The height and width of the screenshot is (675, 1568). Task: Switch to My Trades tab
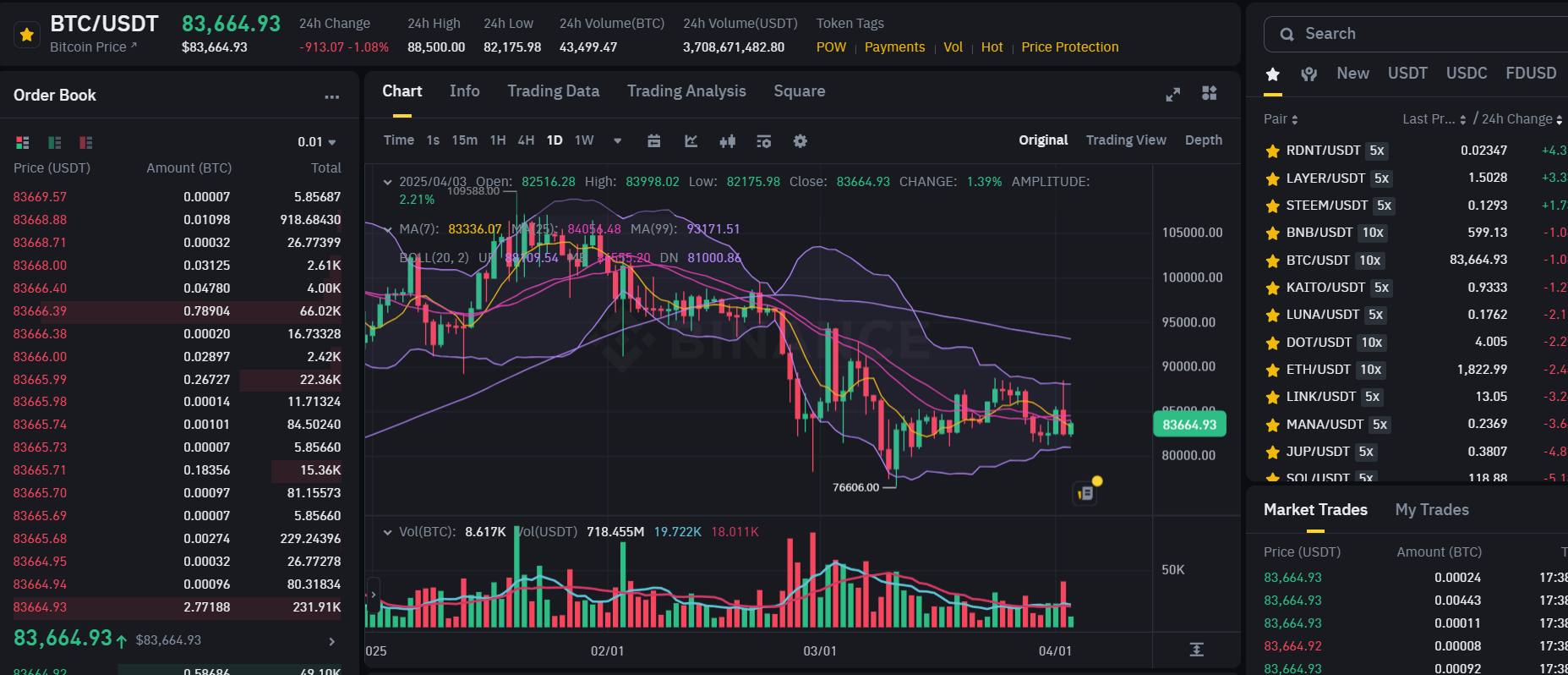1432,510
